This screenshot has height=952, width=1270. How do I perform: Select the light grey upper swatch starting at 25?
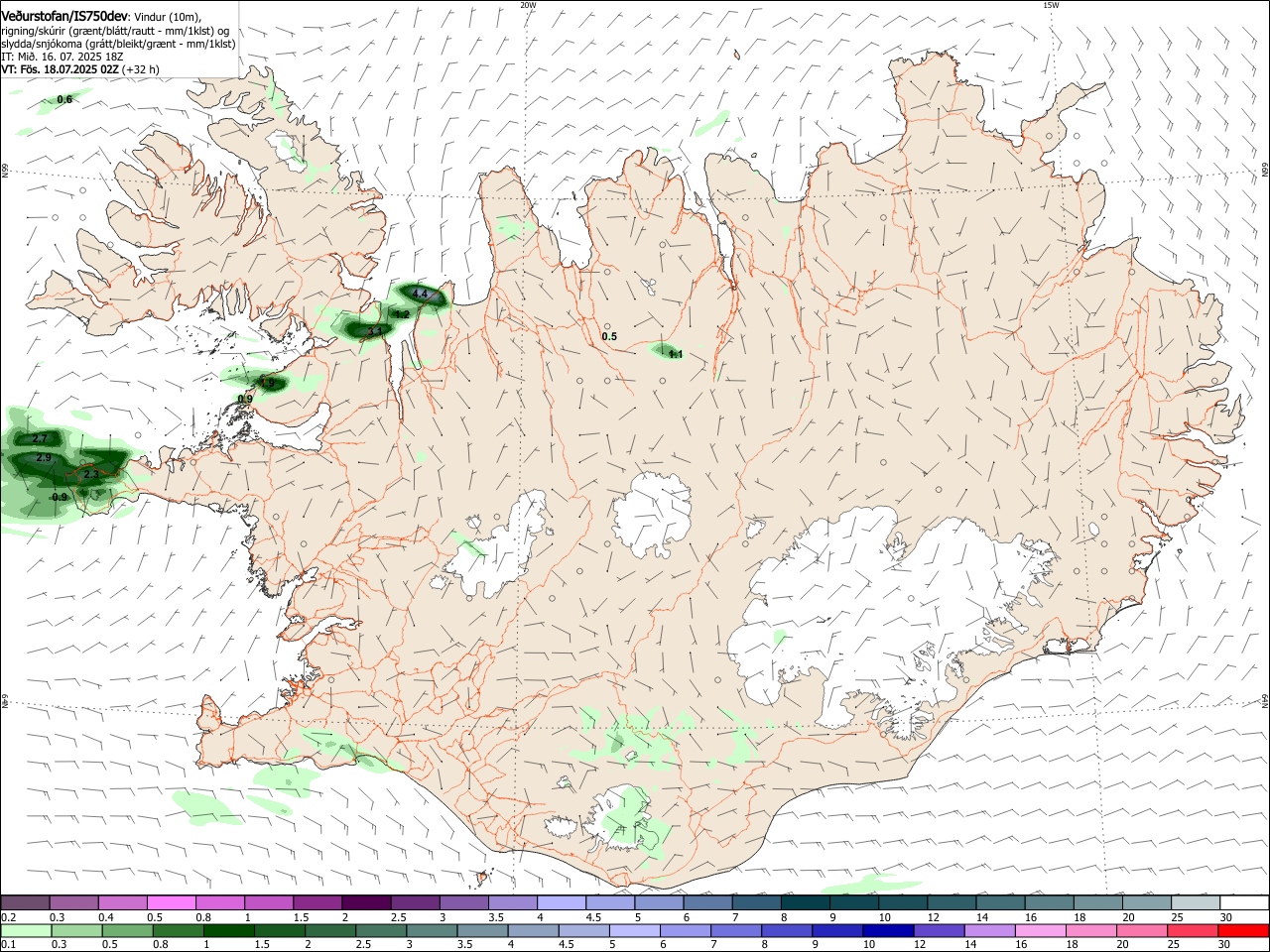(1195, 903)
